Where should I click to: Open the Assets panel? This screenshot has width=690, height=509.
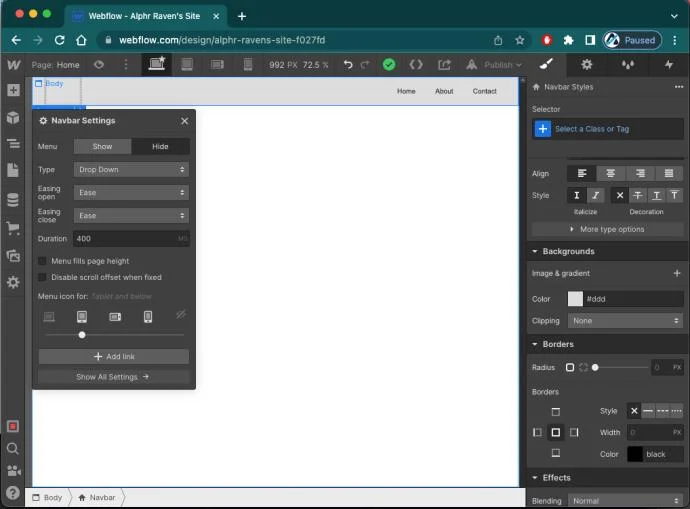[13, 256]
